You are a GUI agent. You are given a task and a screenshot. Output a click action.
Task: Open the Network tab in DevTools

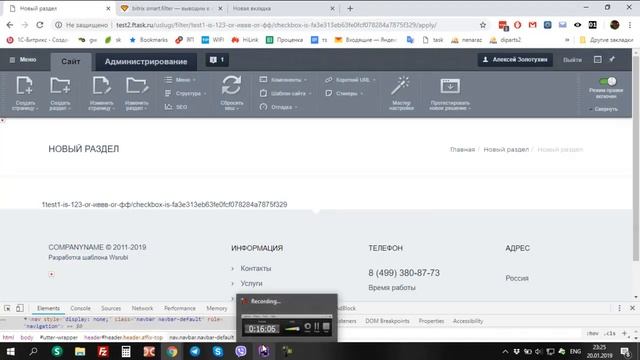click(142, 308)
